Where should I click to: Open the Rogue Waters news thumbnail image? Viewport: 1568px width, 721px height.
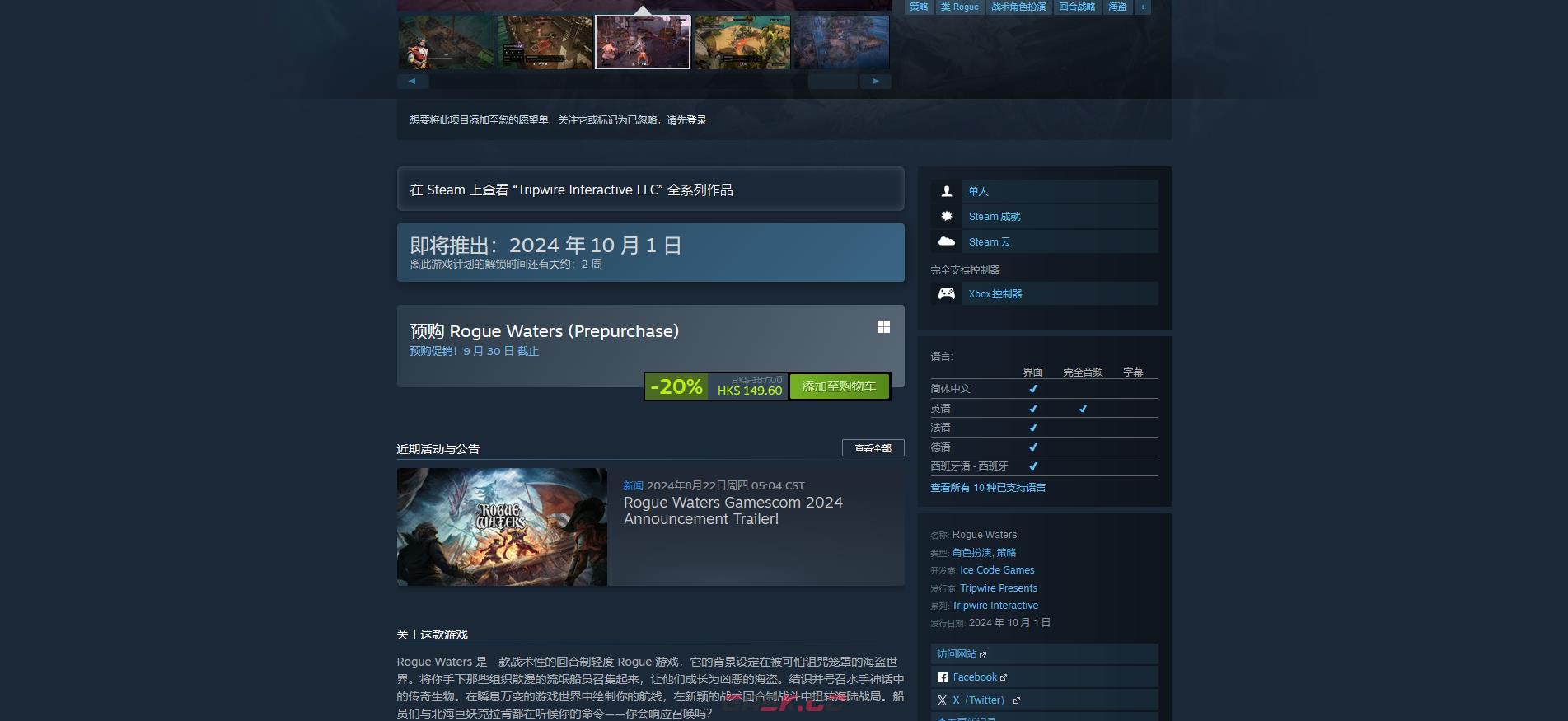pyautogui.click(x=502, y=527)
